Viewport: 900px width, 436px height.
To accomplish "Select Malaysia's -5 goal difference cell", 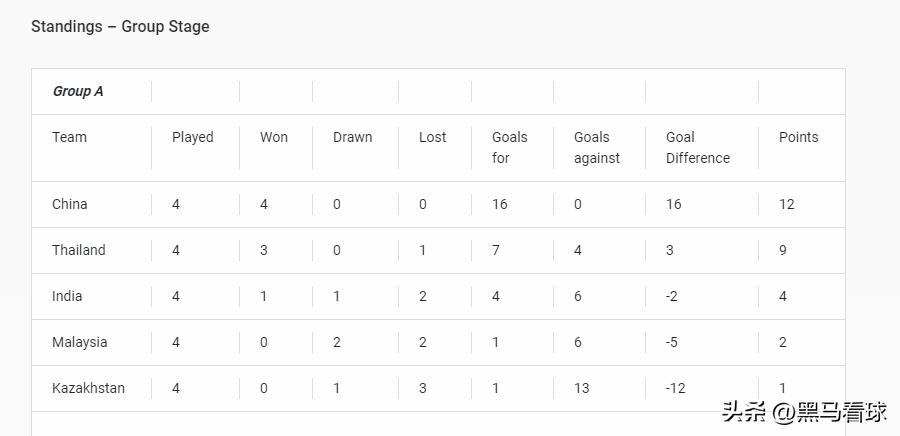I will [672, 342].
